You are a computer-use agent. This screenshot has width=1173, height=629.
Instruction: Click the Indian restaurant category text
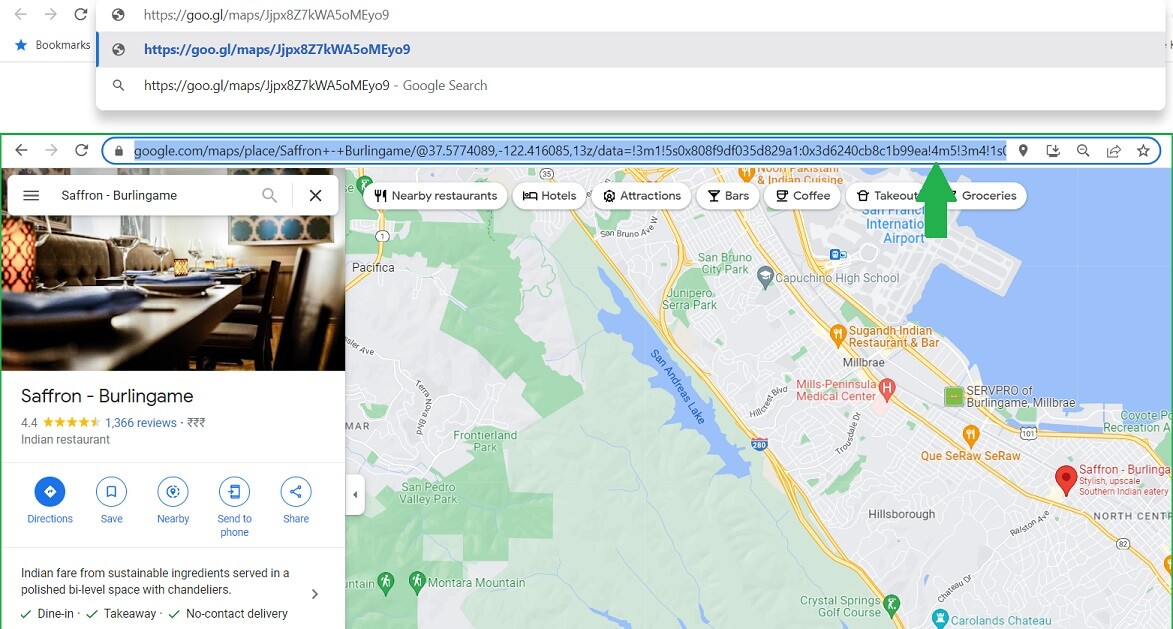point(65,440)
